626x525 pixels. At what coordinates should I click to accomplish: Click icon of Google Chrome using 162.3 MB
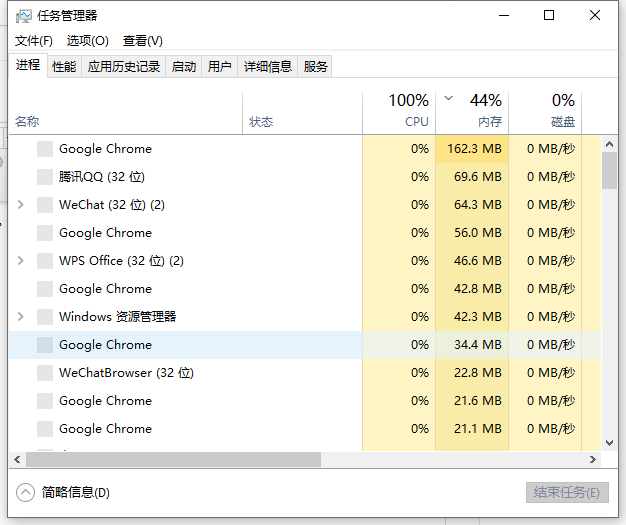coord(44,149)
